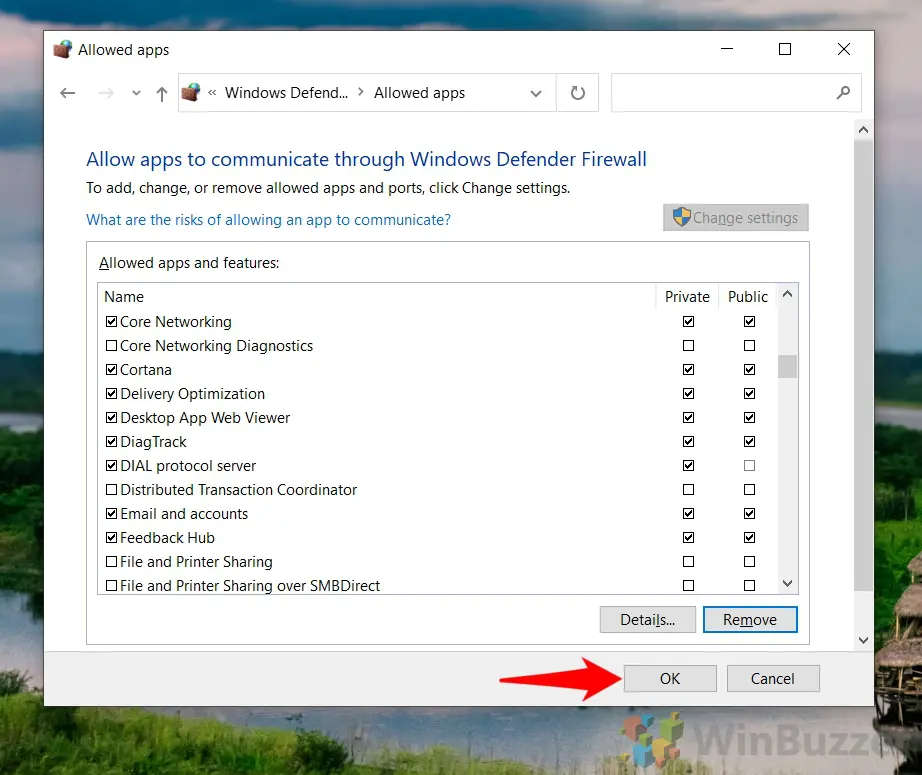922x775 pixels.
Task: Uncheck Email and accounts Public checkbox
Action: point(749,514)
